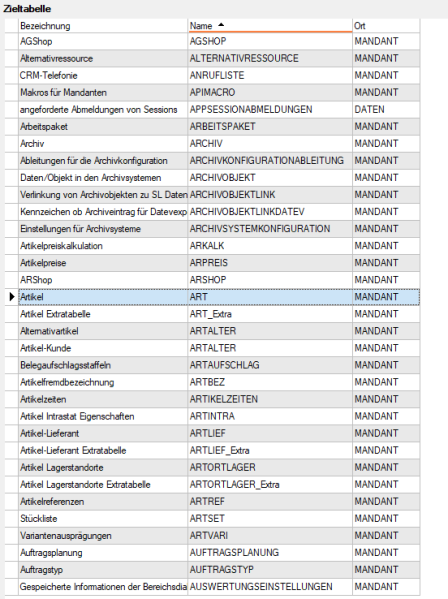Select ARCHIVOBJEKTLINKDATEV table name

coord(270,212)
